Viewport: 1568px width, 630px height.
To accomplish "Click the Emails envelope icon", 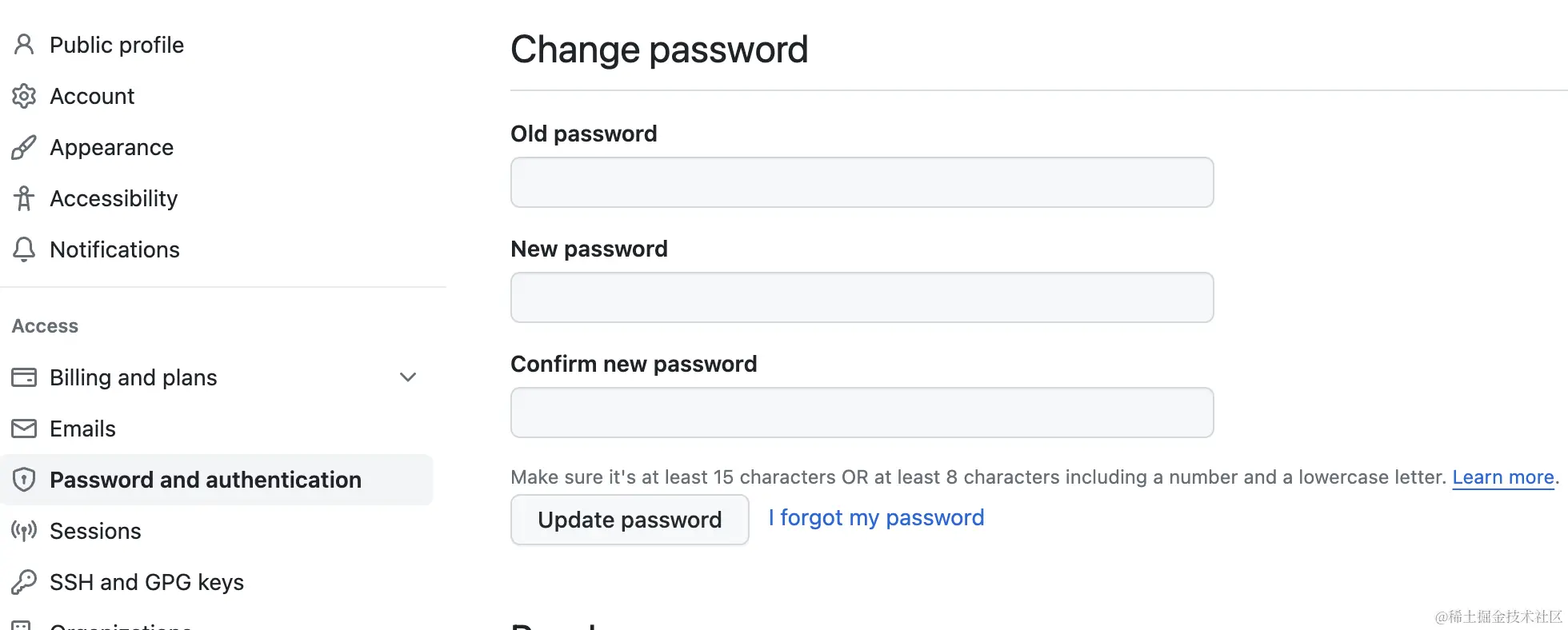I will 24,429.
